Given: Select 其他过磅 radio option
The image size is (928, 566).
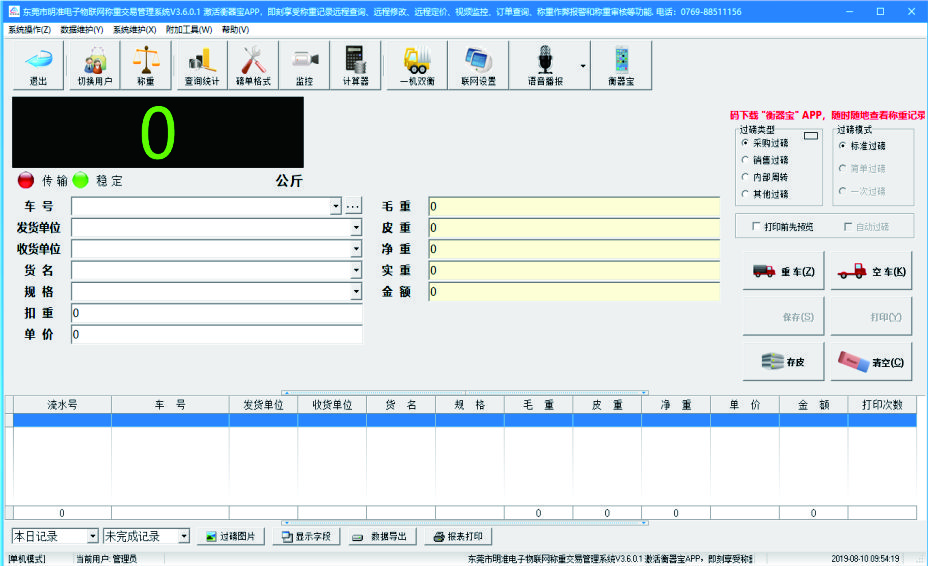Looking at the screenshot, I should pyautogui.click(x=765, y=194).
